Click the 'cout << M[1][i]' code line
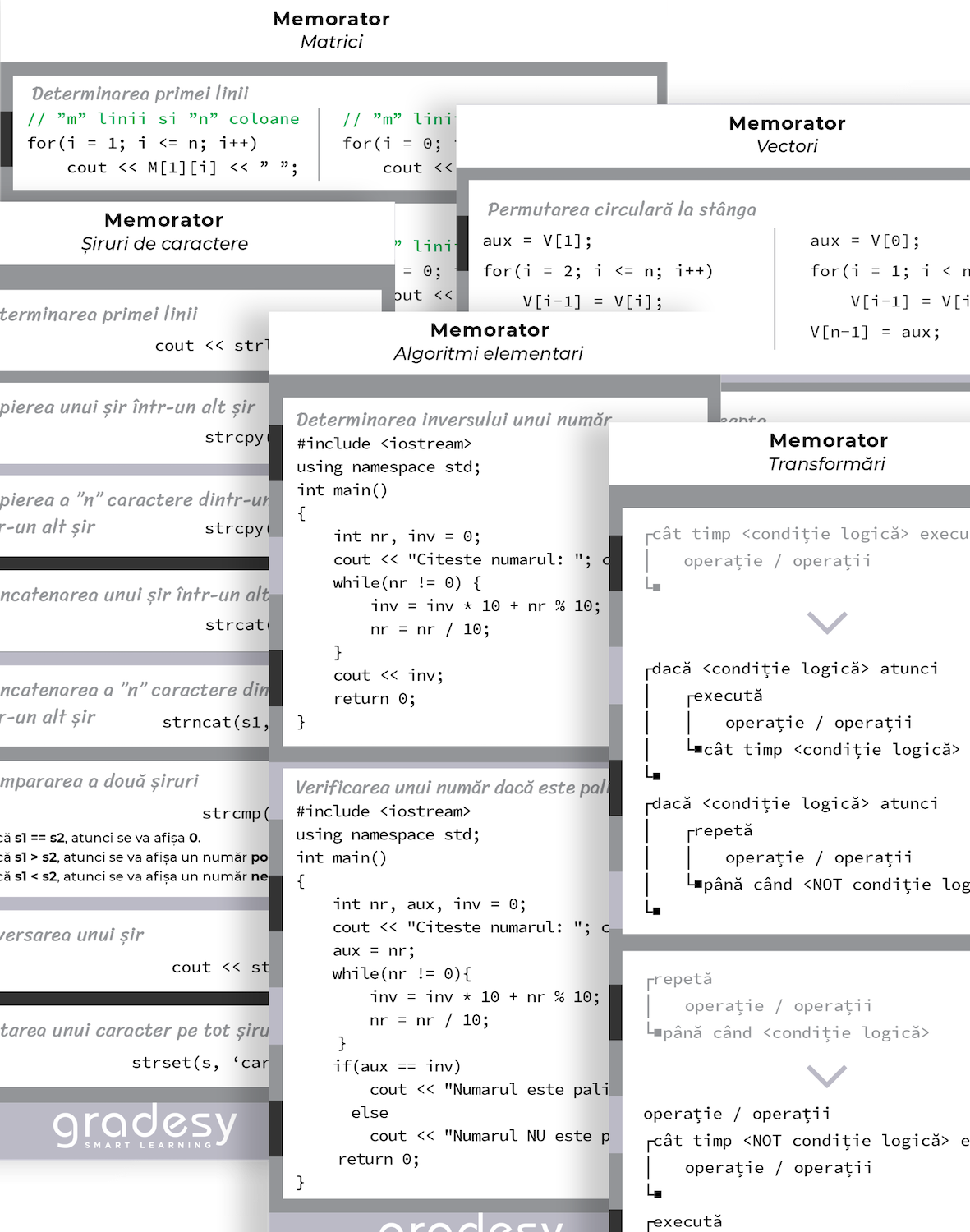Screen dimensions: 970x1232 (x=182, y=168)
